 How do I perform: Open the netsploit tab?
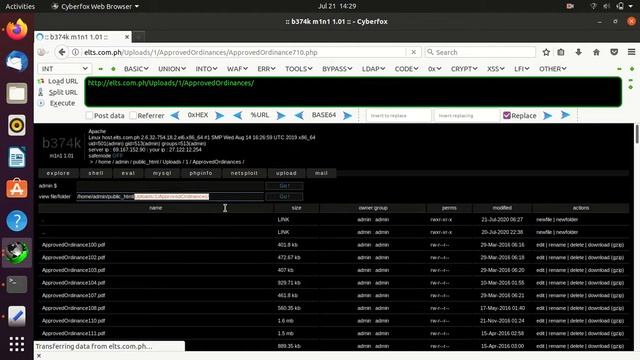click(x=244, y=173)
